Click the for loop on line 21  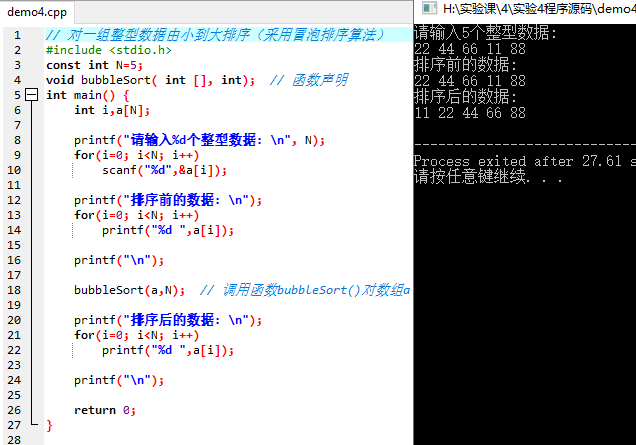point(136,335)
